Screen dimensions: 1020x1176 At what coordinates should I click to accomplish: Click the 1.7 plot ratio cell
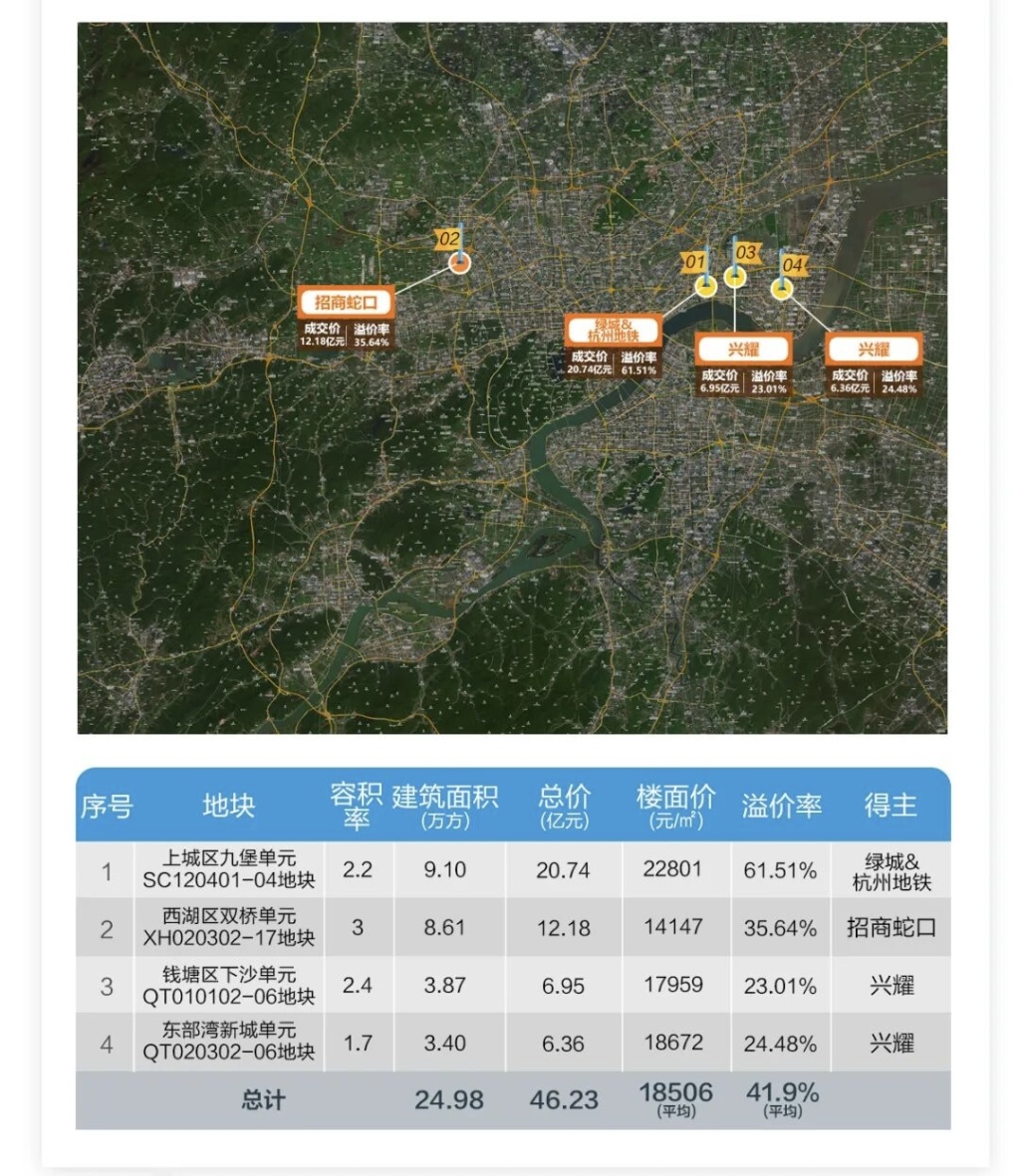click(358, 1043)
